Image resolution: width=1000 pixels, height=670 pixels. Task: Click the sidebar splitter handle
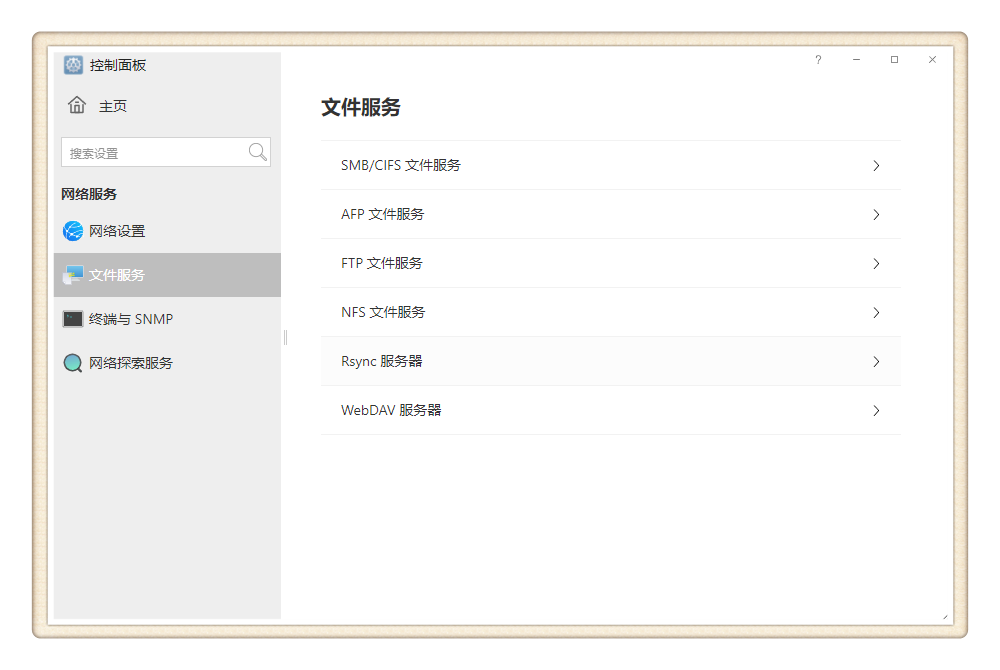coord(286,337)
